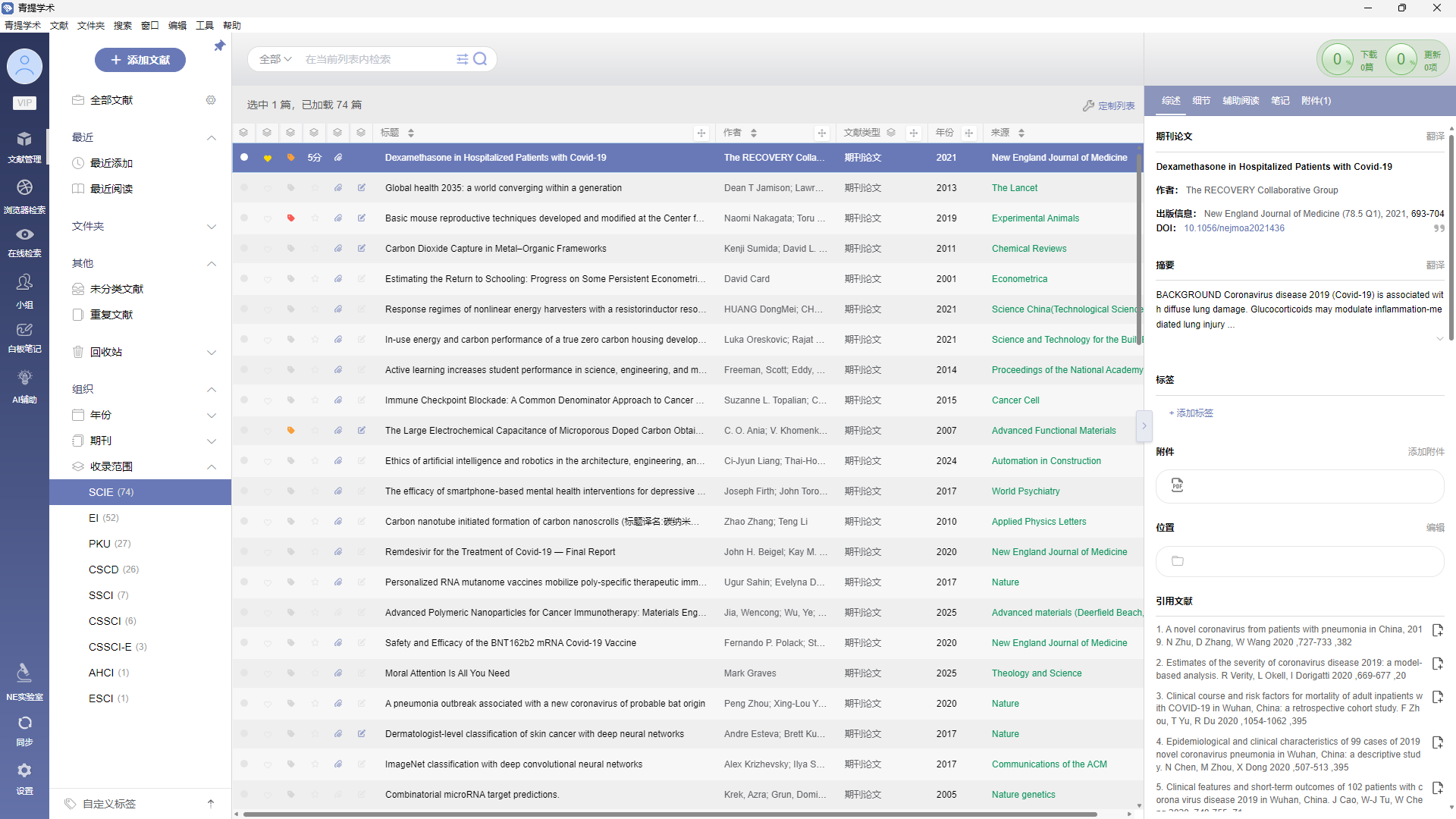Screen dimensions: 1456x819
Task: Open the 白板笔记 whiteboard notes sidebar icon
Action: pos(24,337)
